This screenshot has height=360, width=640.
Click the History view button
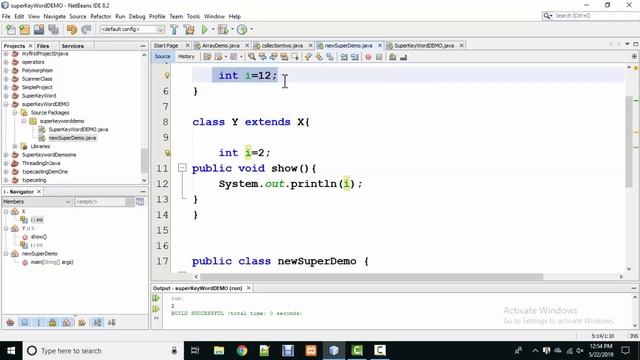[186, 57]
